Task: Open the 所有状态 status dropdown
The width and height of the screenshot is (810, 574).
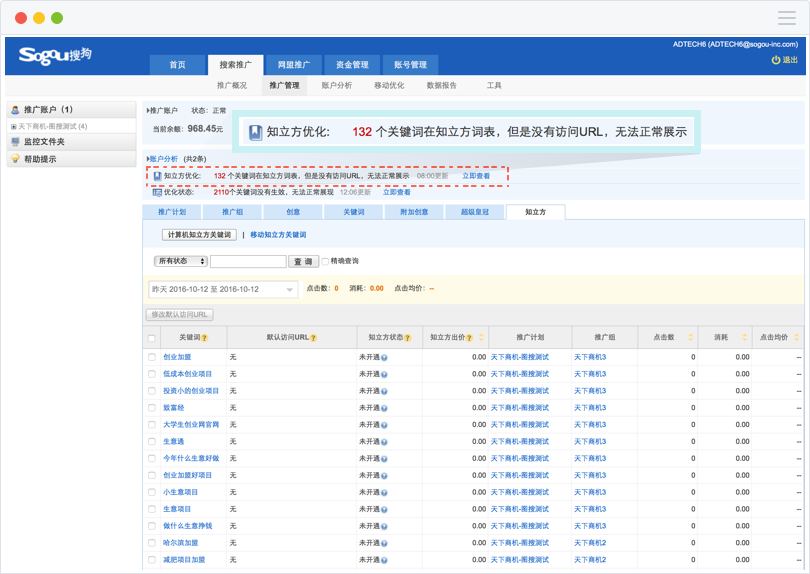Action: click(181, 261)
